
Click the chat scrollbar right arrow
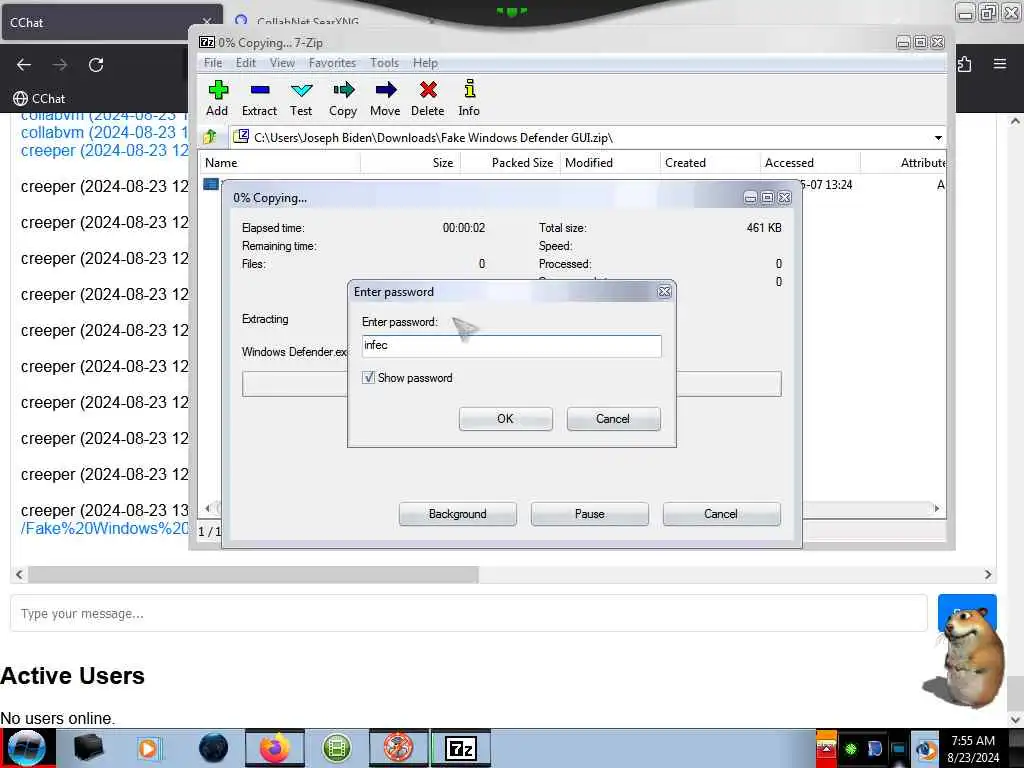coord(987,575)
